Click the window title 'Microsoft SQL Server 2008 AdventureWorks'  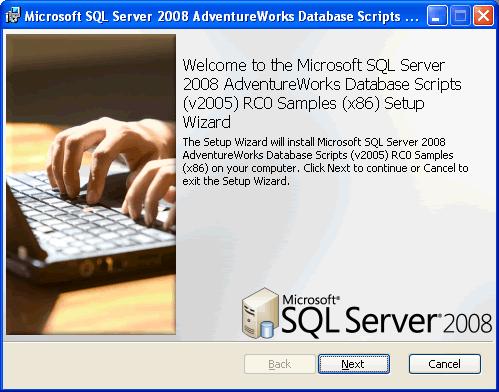[221, 16]
